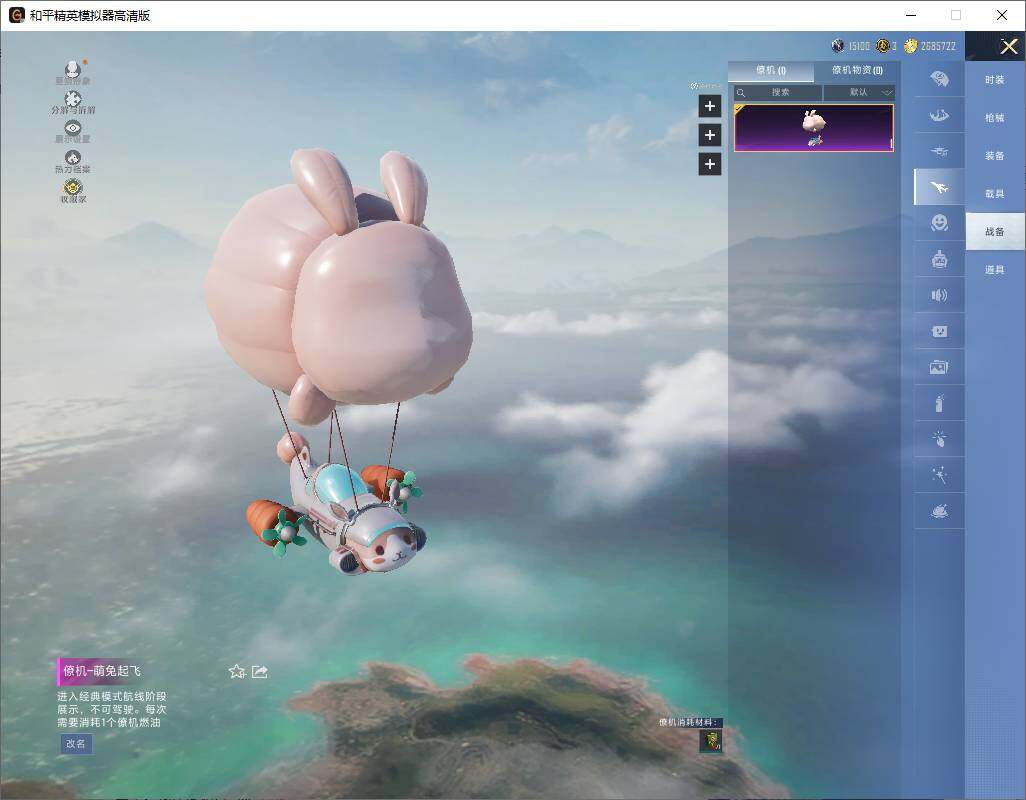The image size is (1026, 800).
Task: Open the 道具 menu section
Action: click(x=995, y=270)
